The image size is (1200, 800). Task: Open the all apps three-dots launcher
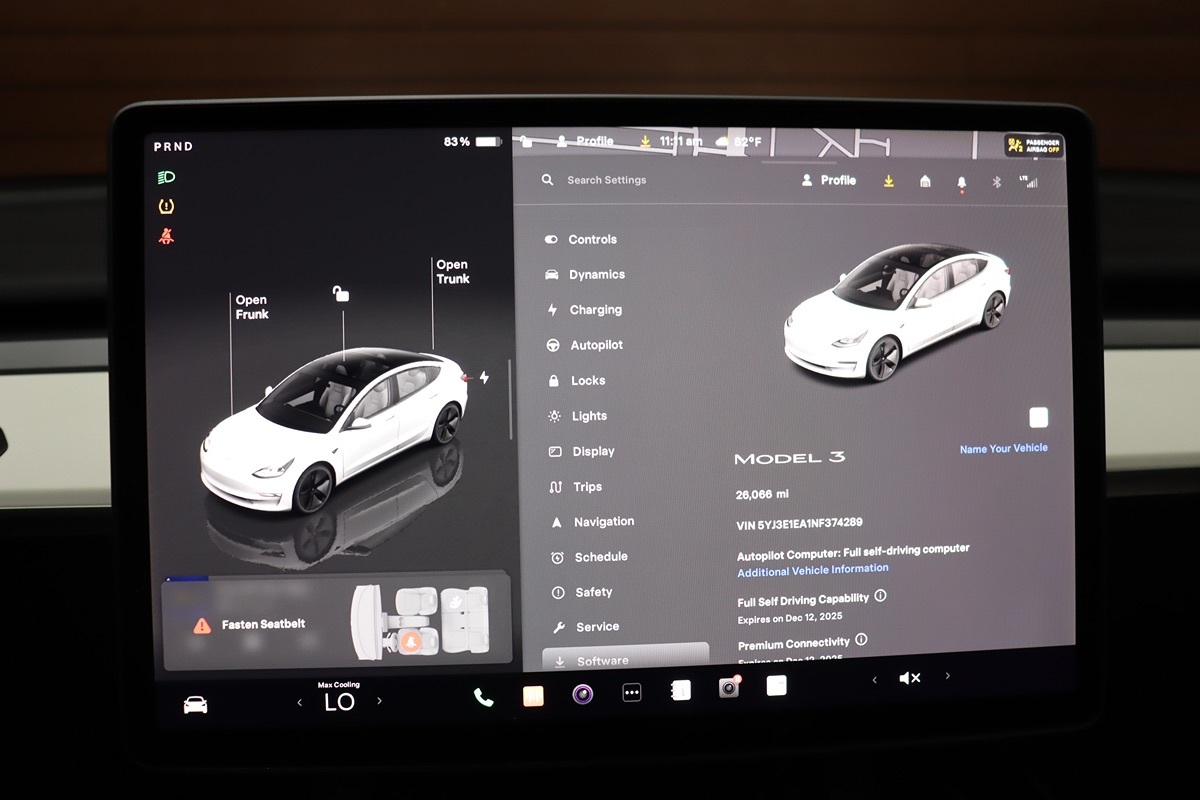tap(631, 692)
